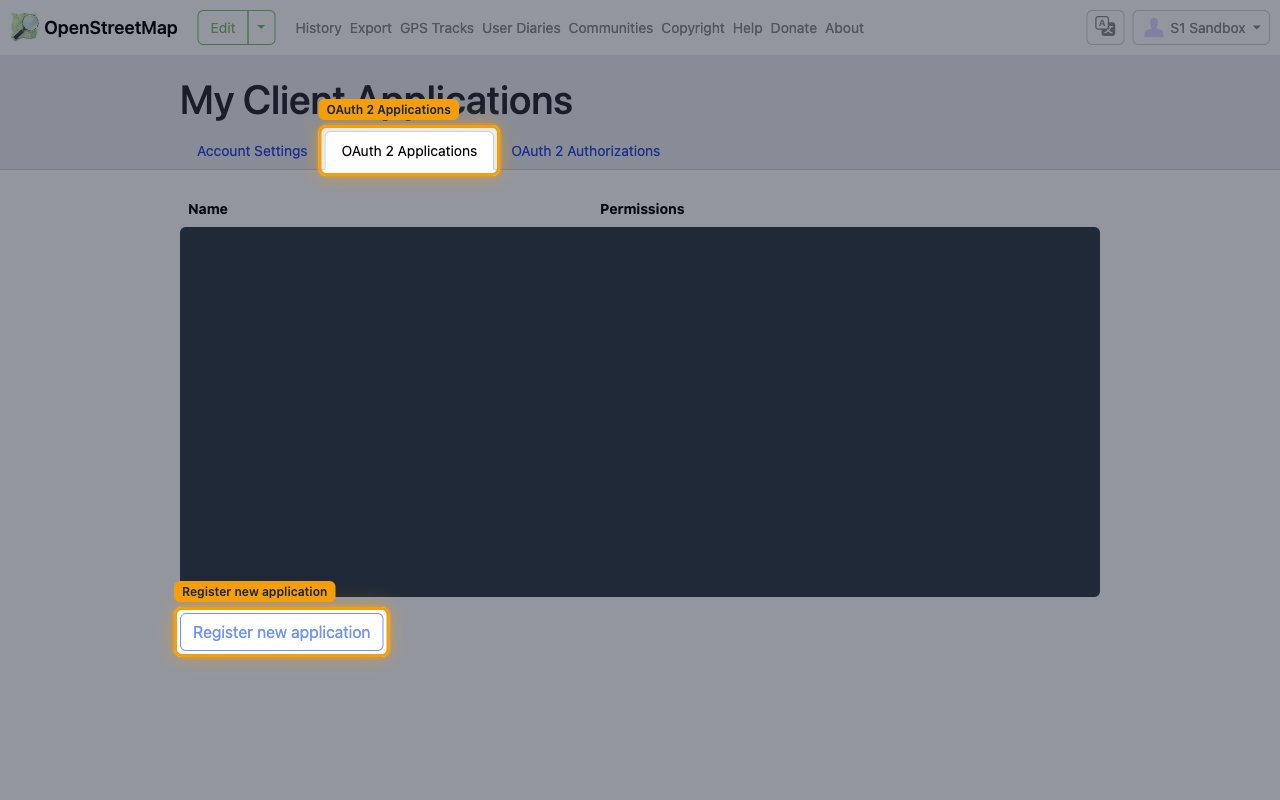The height and width of the screenshot is (800, 1280).
Task: Open the Help page
Action: pos(747,28)
